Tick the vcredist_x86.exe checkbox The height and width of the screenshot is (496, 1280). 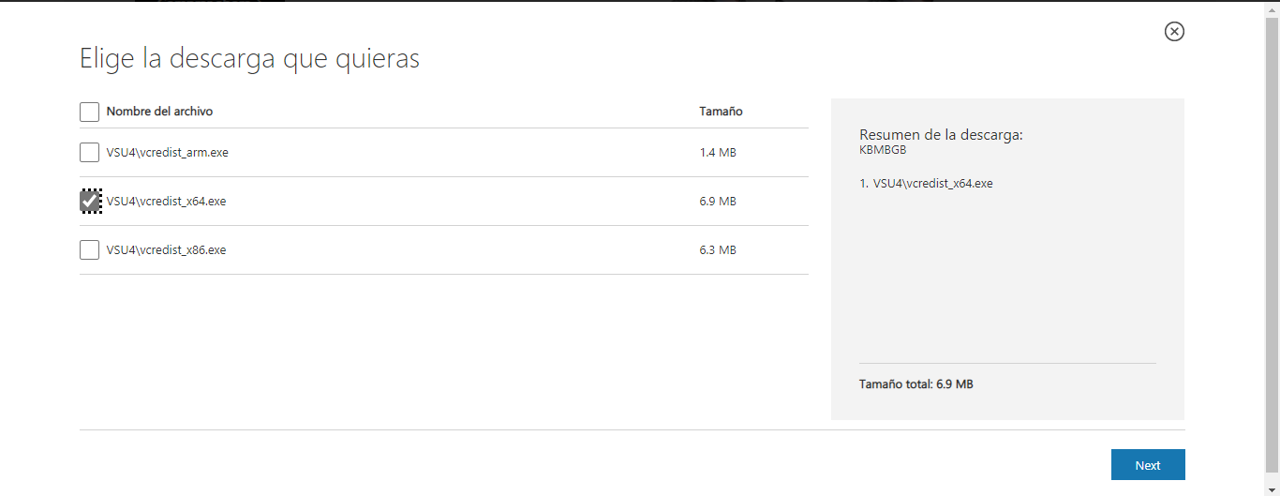coord(89,250)
